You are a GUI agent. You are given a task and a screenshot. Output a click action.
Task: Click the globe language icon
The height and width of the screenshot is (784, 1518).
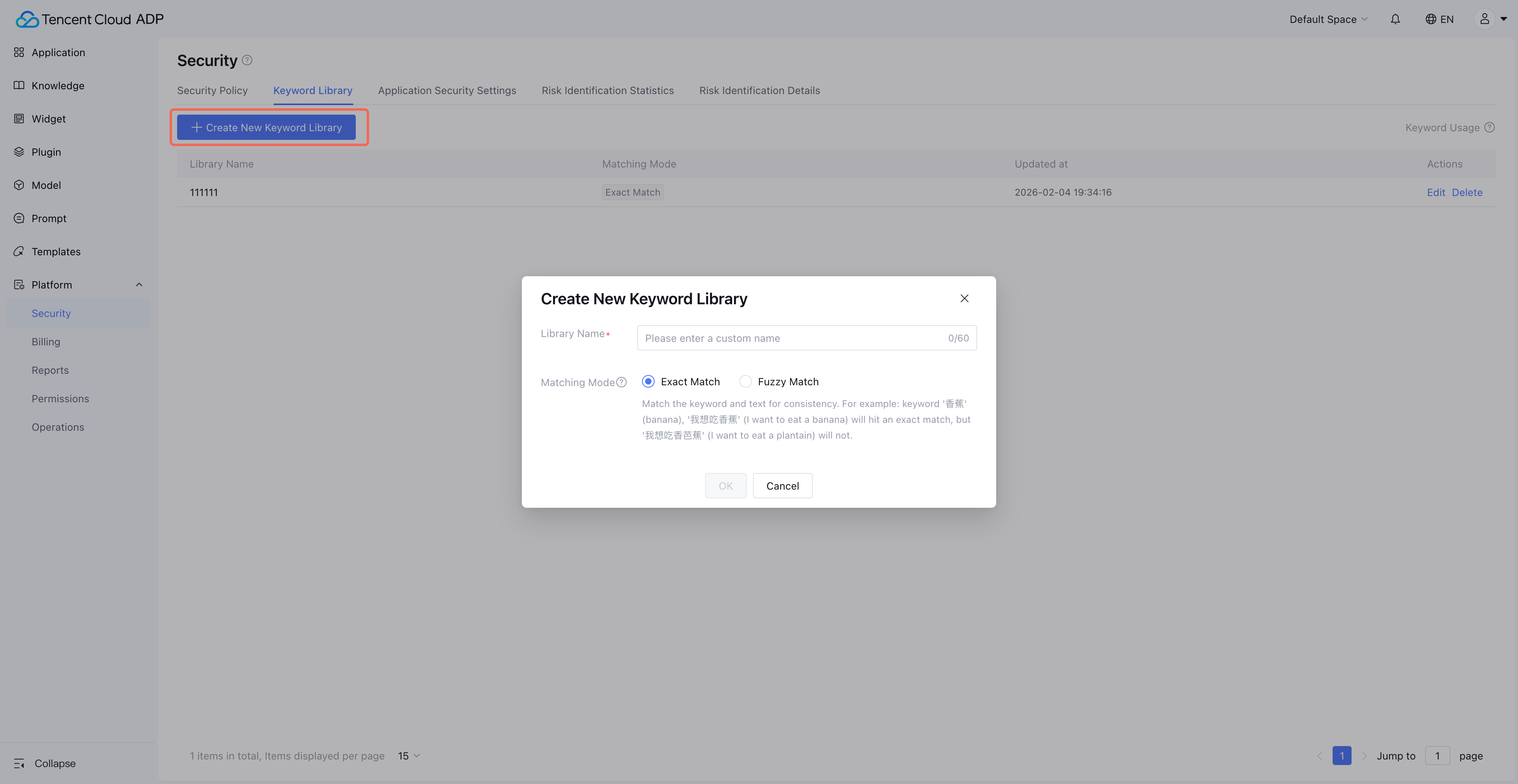point(1430,19)
